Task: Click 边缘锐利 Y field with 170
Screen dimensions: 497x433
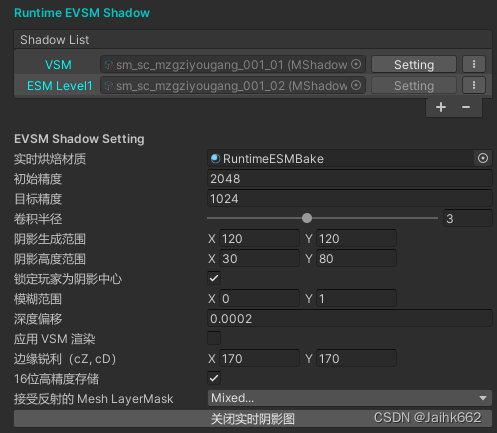Action: 356,359
